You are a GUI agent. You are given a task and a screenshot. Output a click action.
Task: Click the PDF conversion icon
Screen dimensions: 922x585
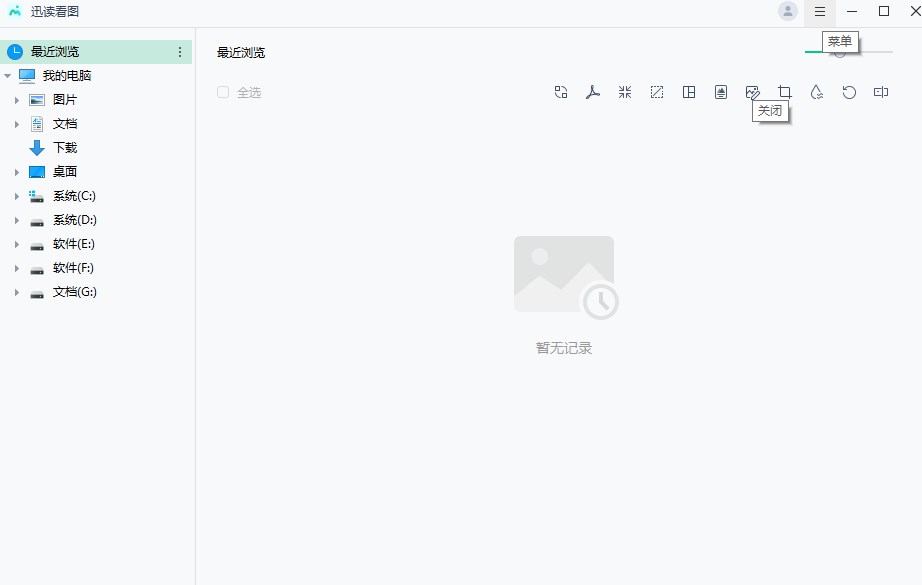pyautogui.click(x=593, y=92)
